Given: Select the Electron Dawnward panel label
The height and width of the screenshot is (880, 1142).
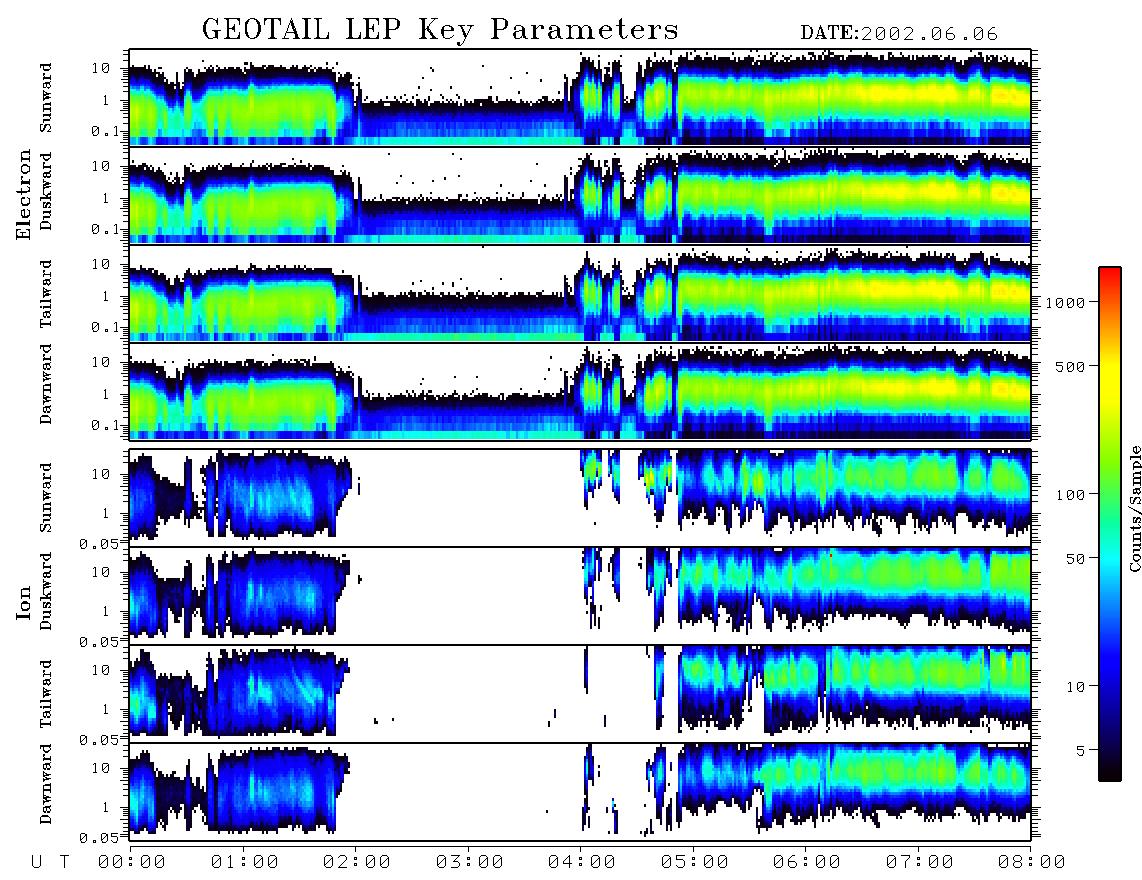Looking at the screenshot, I should point(46,384).
